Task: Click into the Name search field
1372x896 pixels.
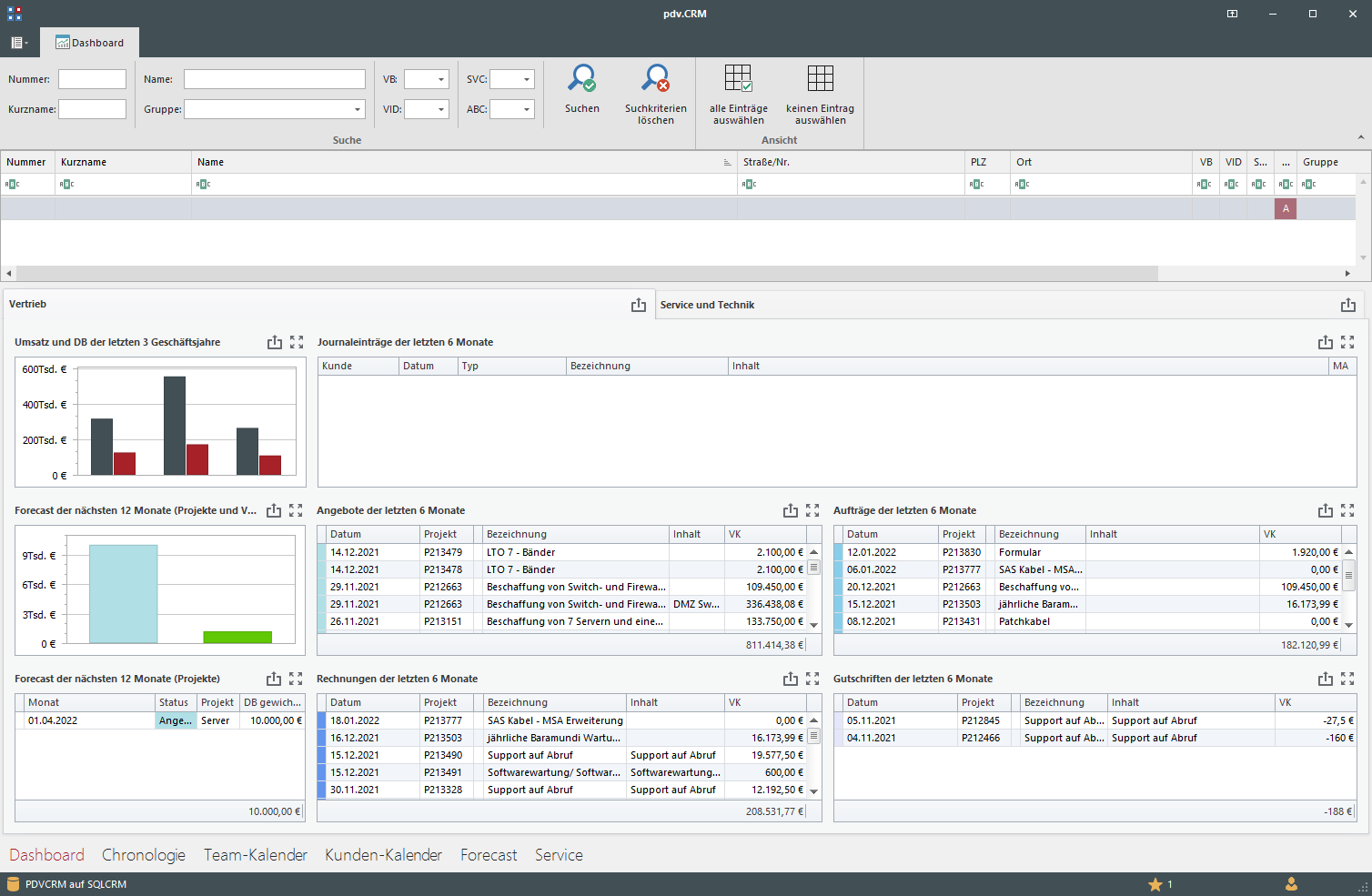Action: tap(274, 80)
